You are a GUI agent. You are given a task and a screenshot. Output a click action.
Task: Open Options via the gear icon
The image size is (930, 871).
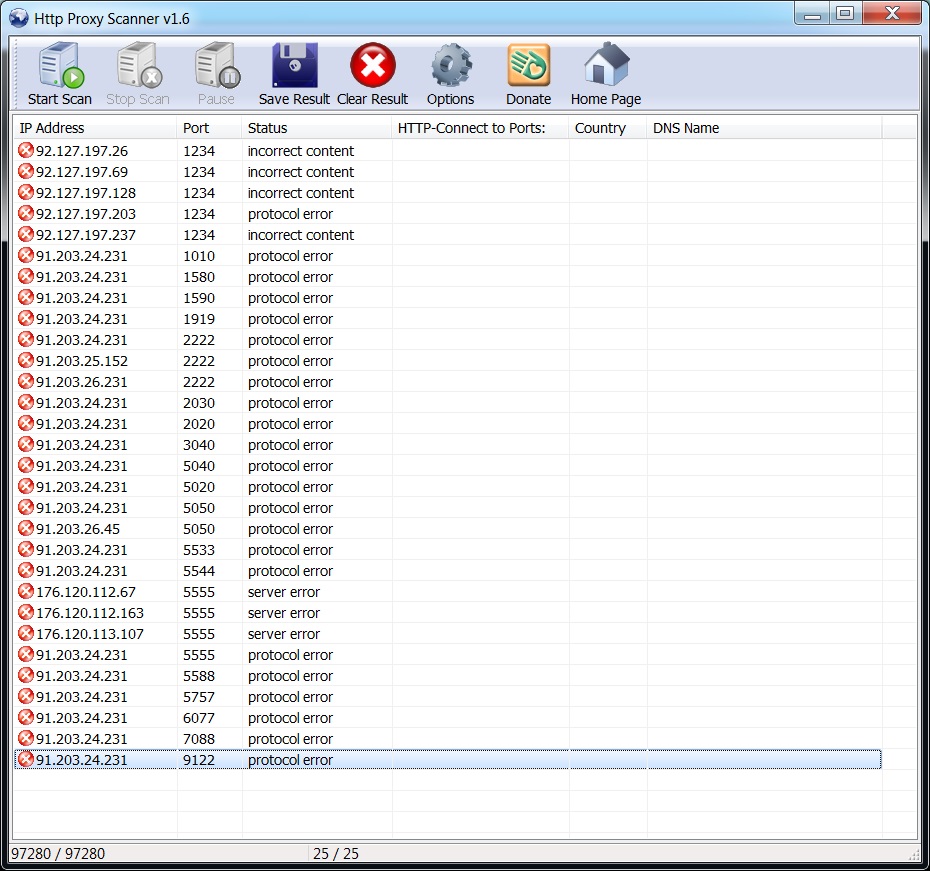point(451,65)
